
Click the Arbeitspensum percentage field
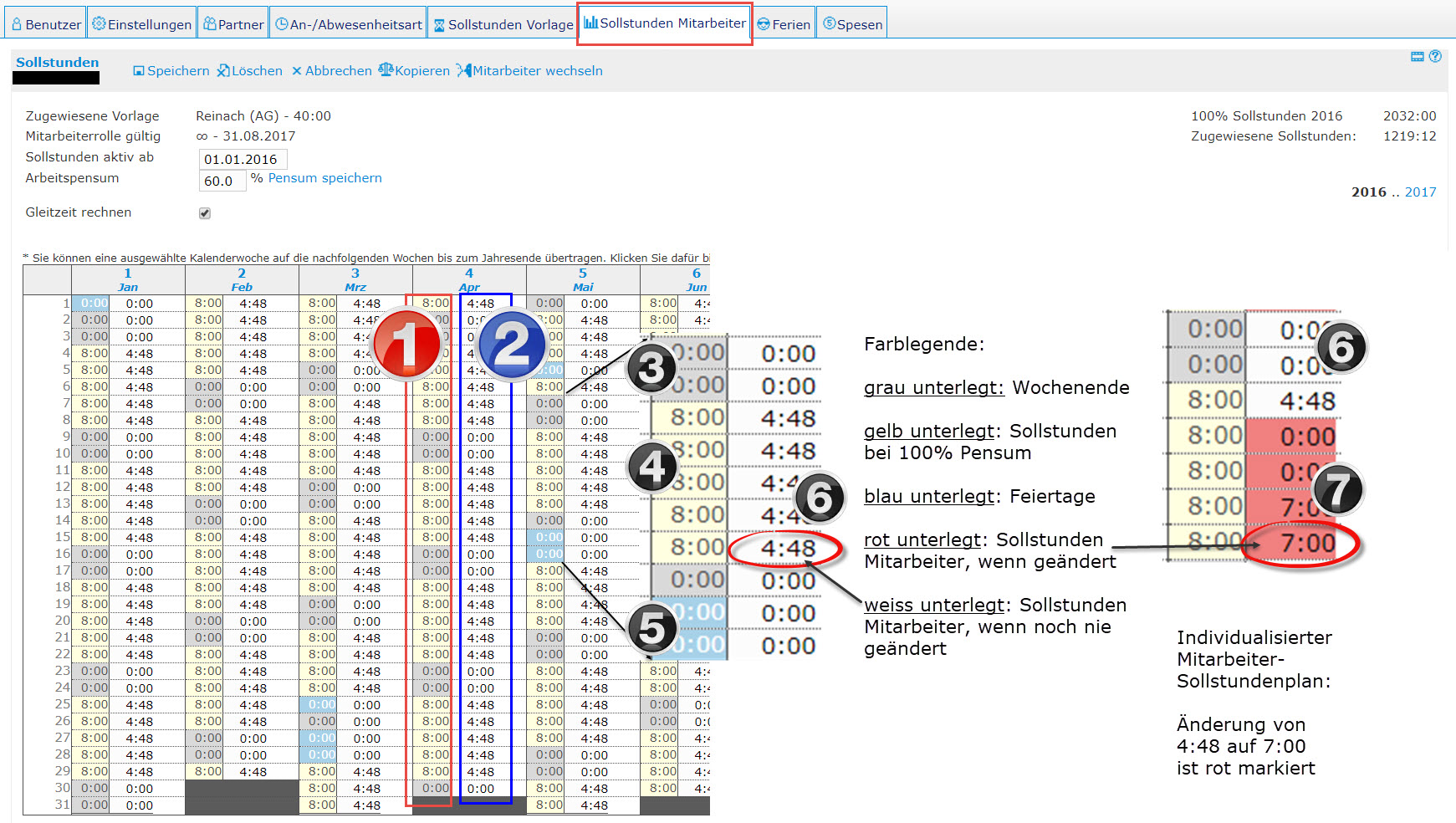(222, 181)
